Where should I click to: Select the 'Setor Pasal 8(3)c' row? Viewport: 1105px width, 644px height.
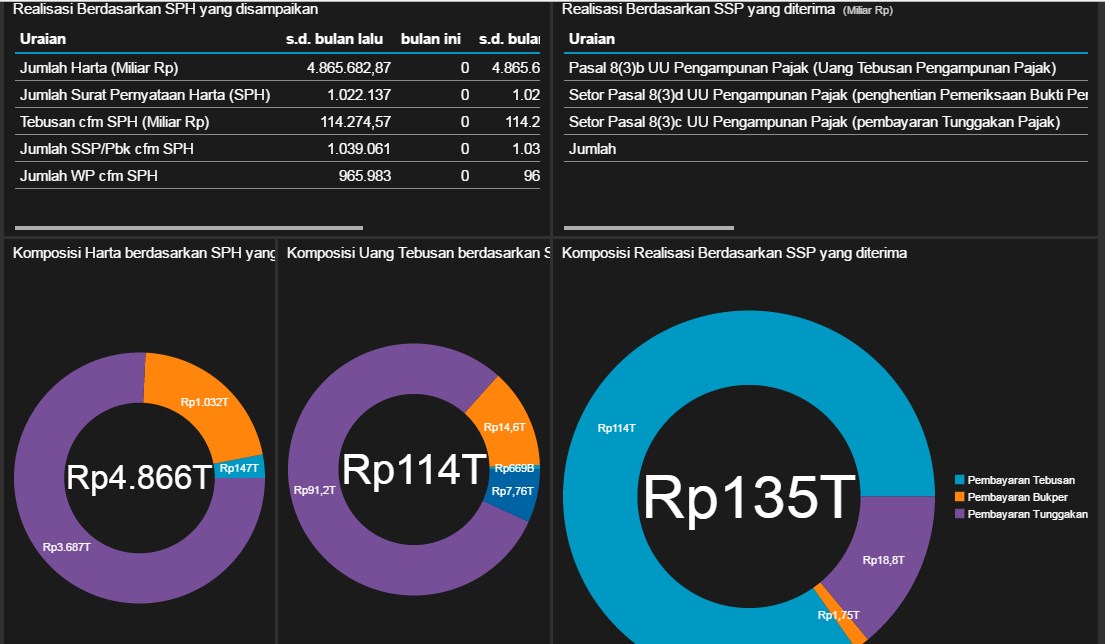click(826, 121)
